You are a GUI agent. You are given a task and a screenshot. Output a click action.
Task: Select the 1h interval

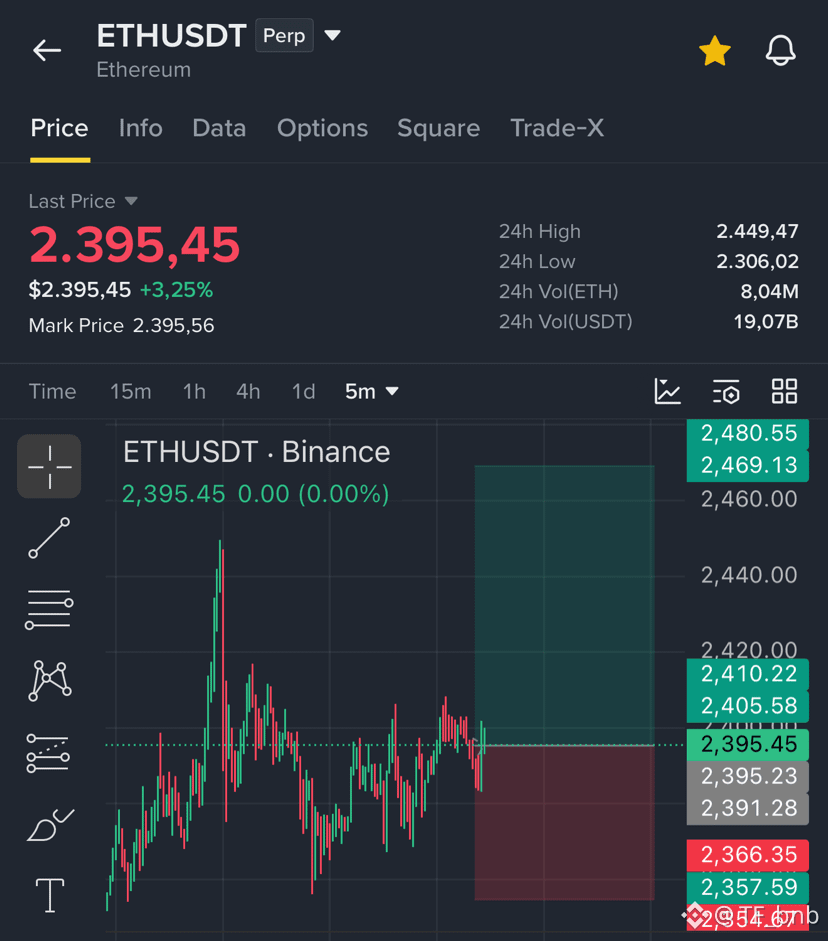194,391
